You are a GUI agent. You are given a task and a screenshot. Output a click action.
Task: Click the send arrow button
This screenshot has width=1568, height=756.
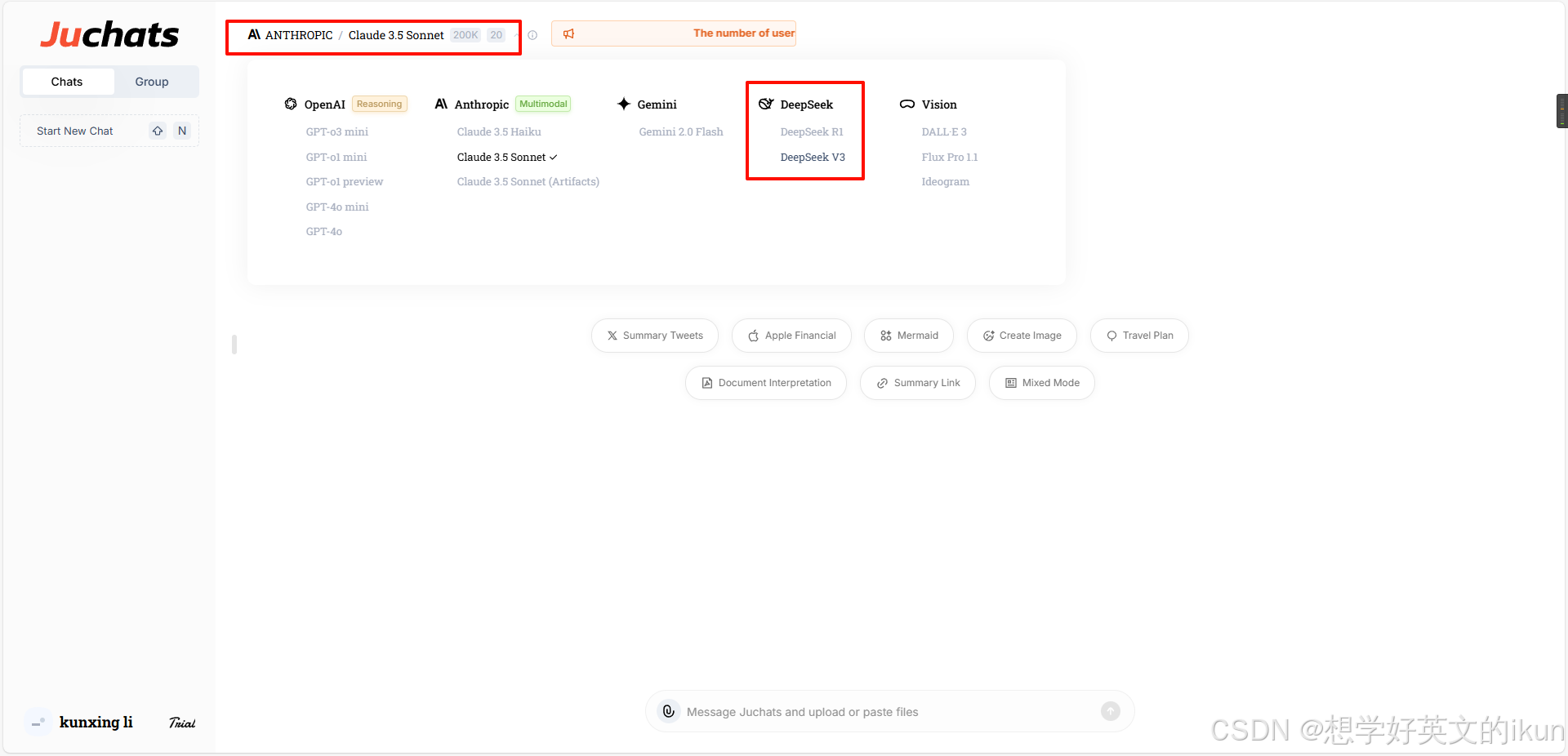point(1111,711)
